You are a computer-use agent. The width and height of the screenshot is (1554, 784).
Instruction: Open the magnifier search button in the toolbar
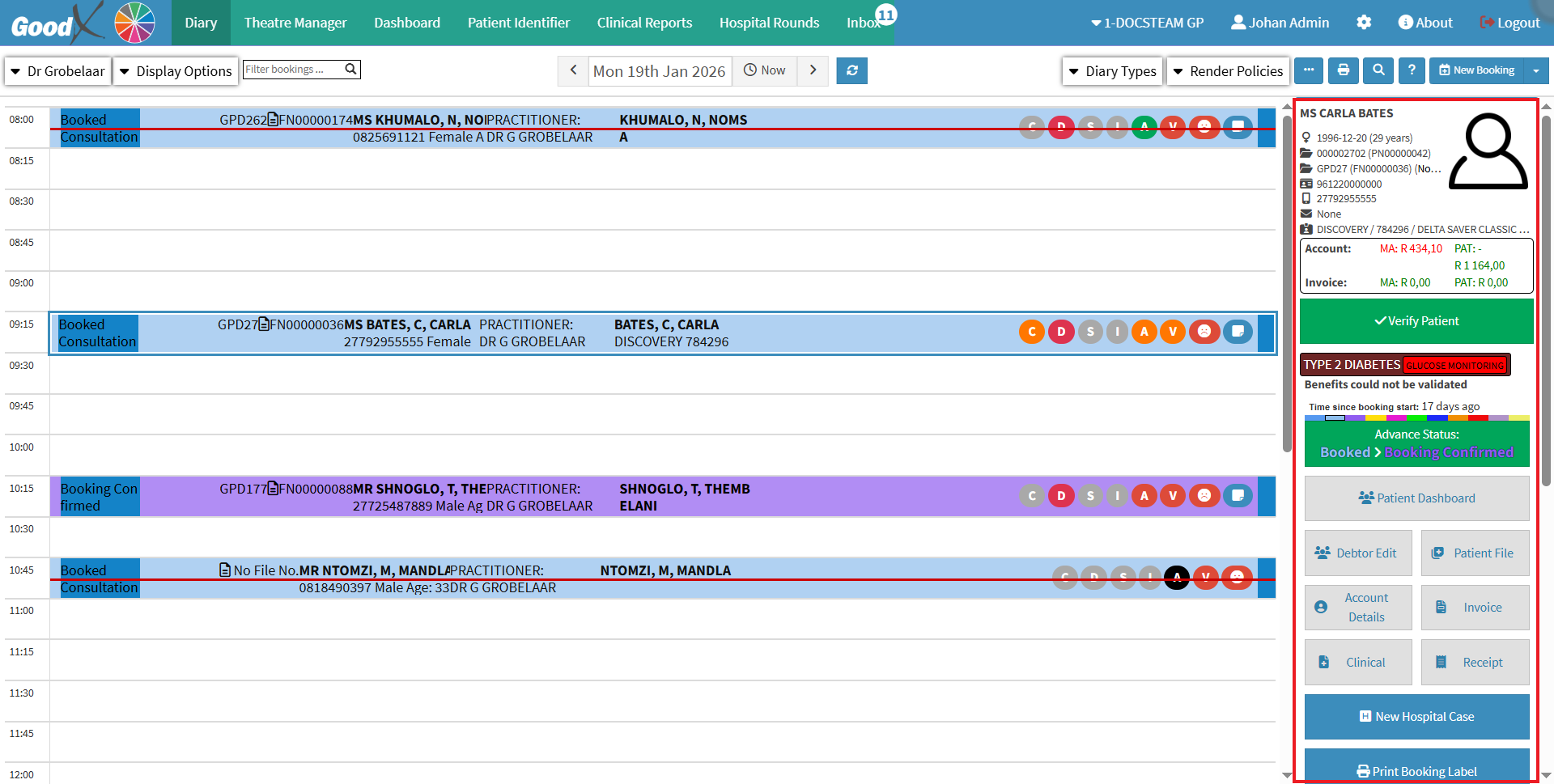tap(1378, 70)
